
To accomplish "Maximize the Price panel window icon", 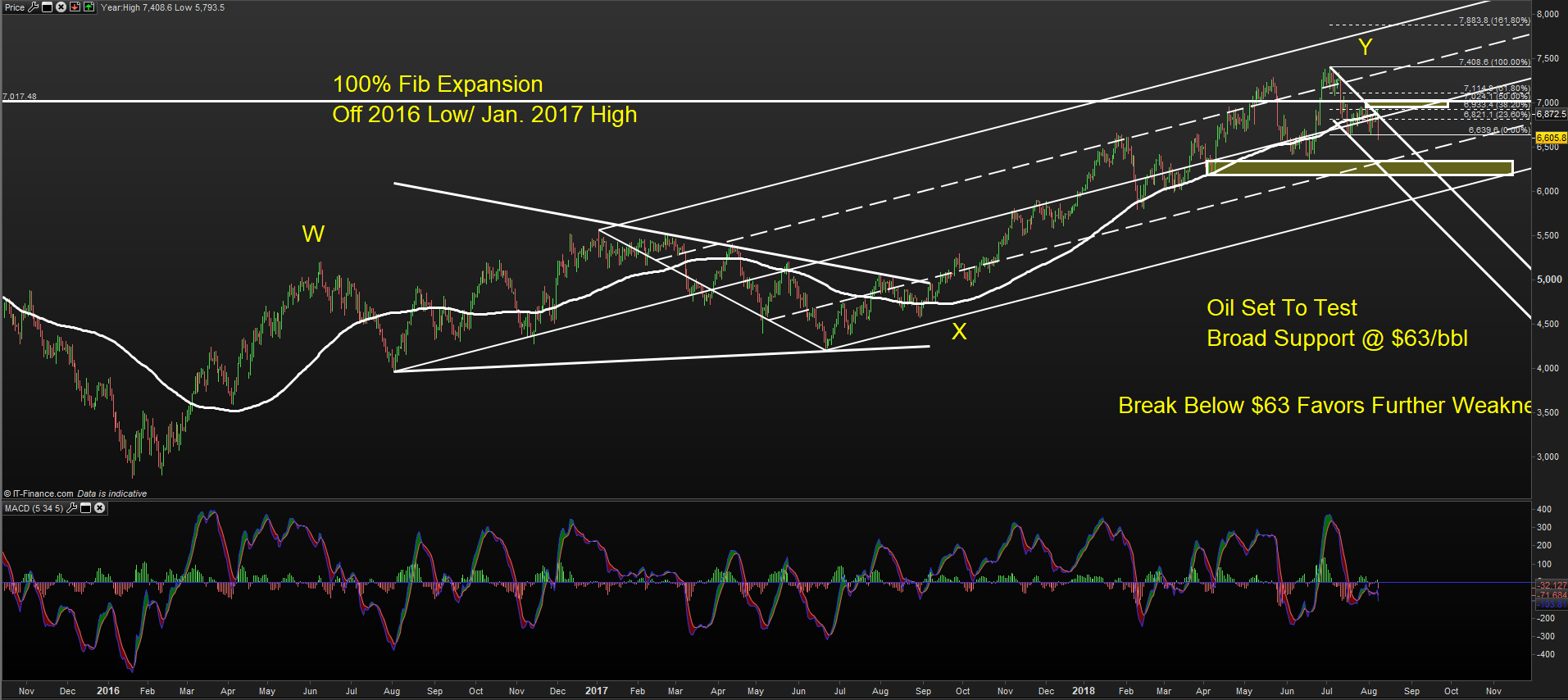I will pos(47,7).
